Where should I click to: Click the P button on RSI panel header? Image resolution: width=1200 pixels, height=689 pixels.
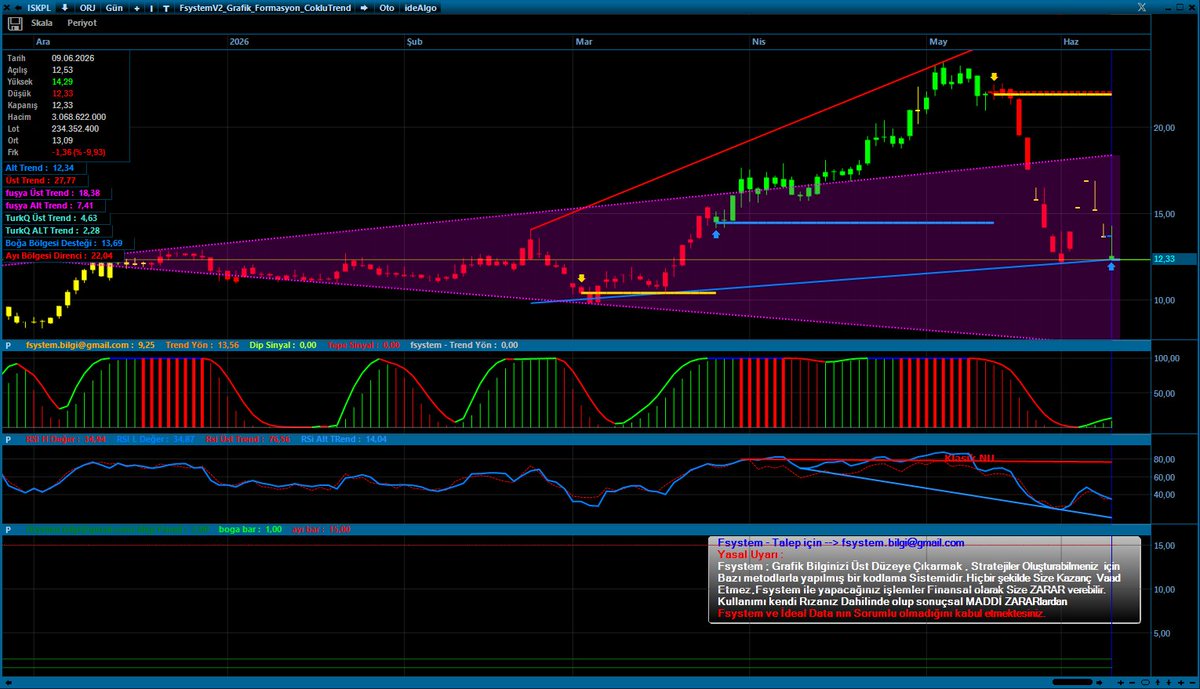(8, 438)
